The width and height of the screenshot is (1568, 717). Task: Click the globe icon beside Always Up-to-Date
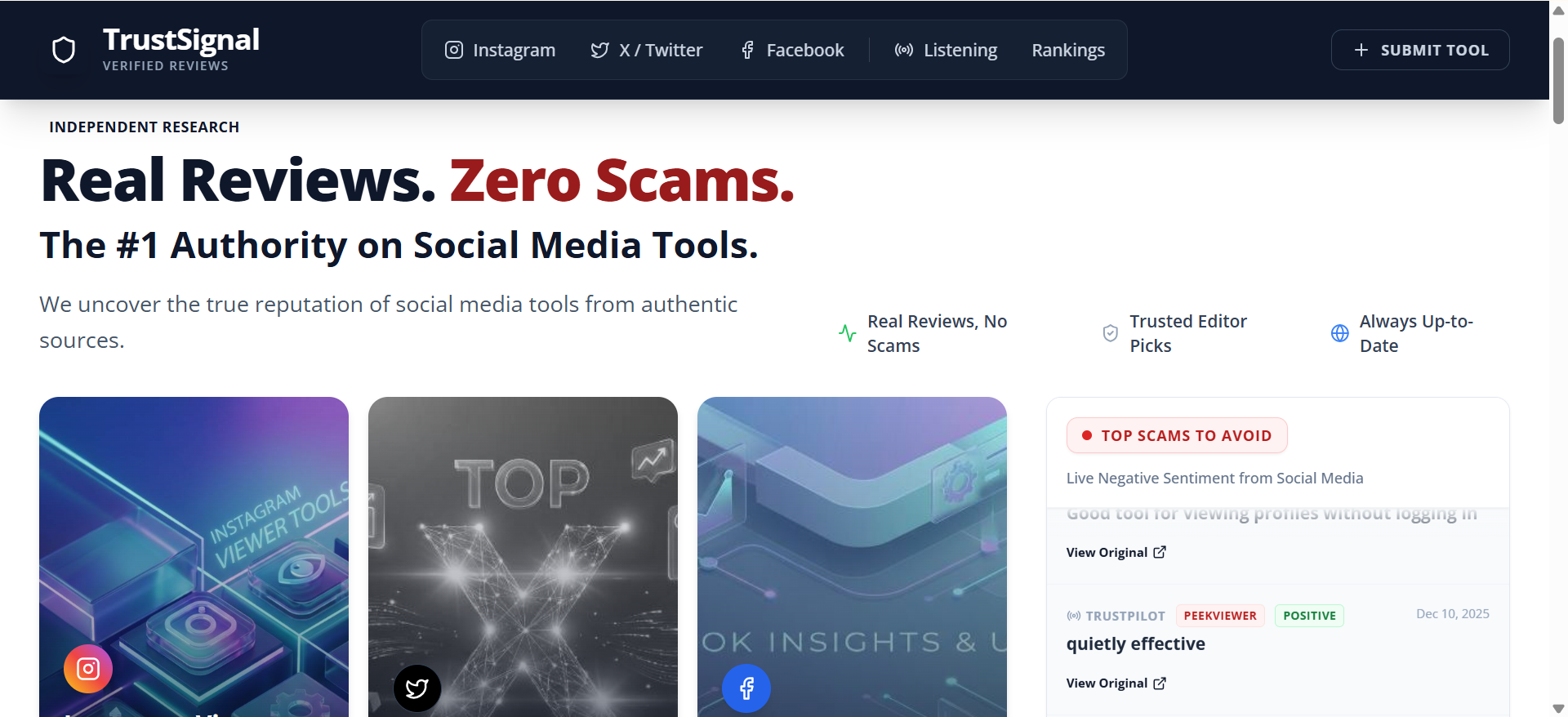pyautogui.click(x=1339, y=333)
